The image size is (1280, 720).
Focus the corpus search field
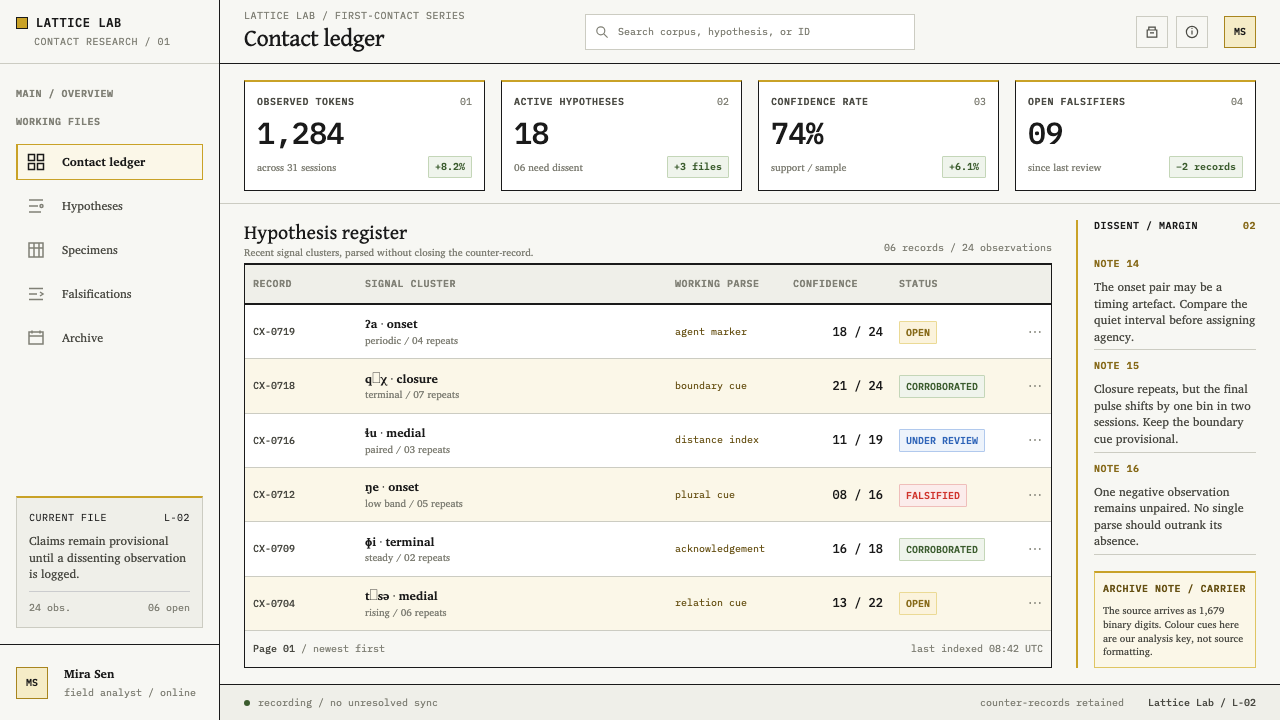coord(750,32)
